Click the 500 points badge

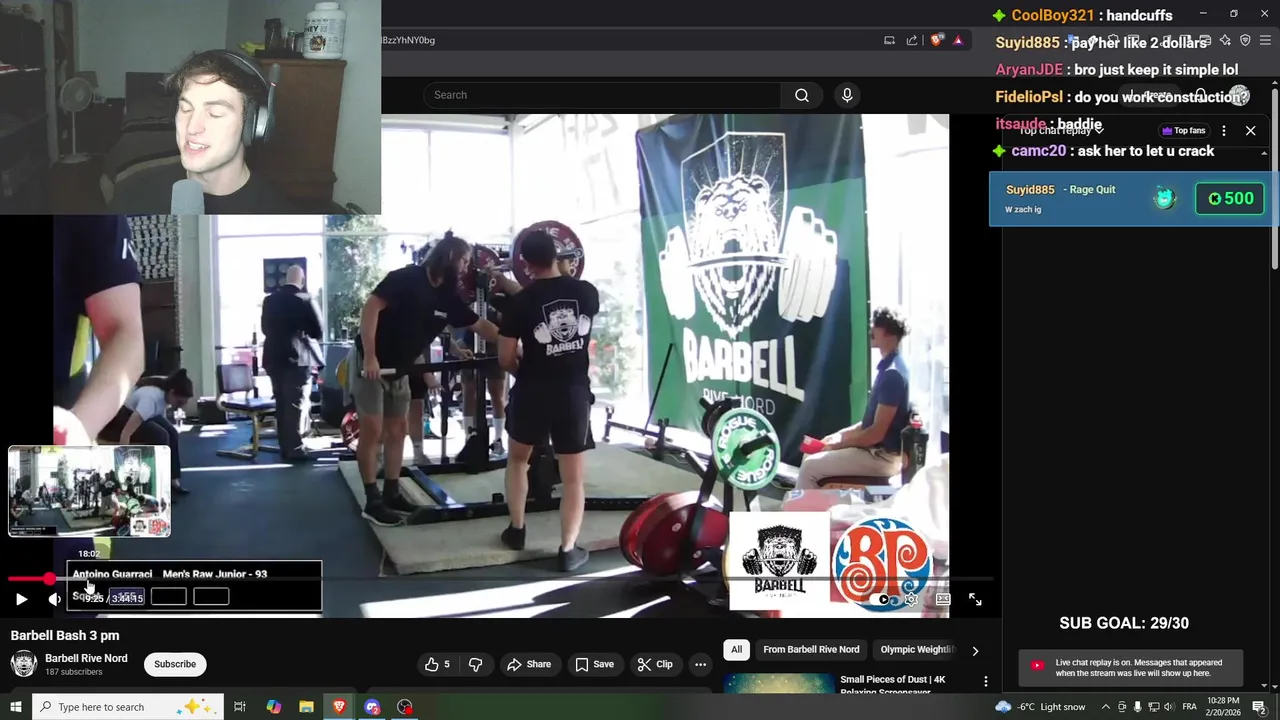(x=1231, y=198)
